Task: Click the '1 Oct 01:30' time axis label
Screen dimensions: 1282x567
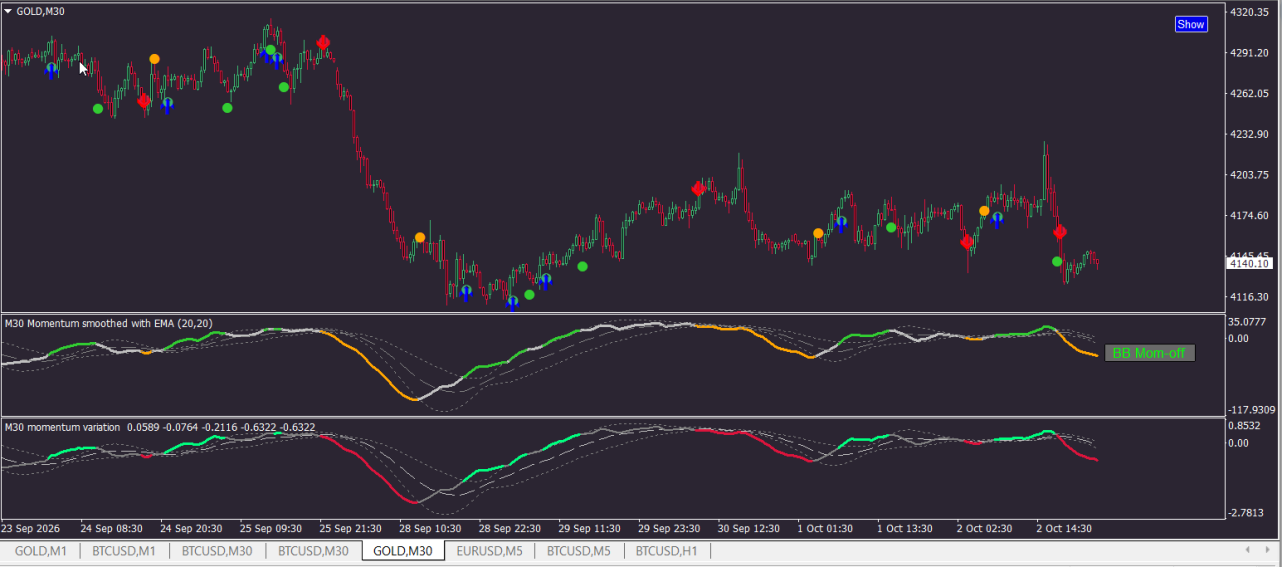Action: point(827,529)
